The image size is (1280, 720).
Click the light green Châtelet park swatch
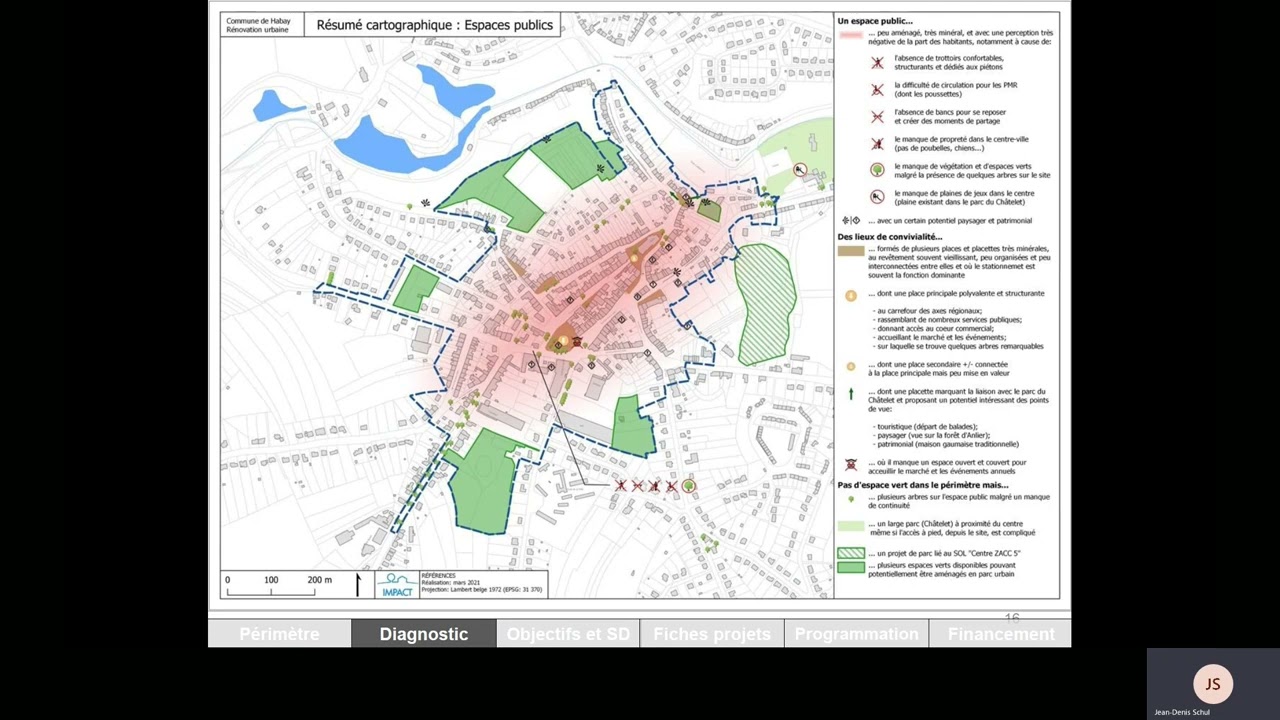click(851, 525)
